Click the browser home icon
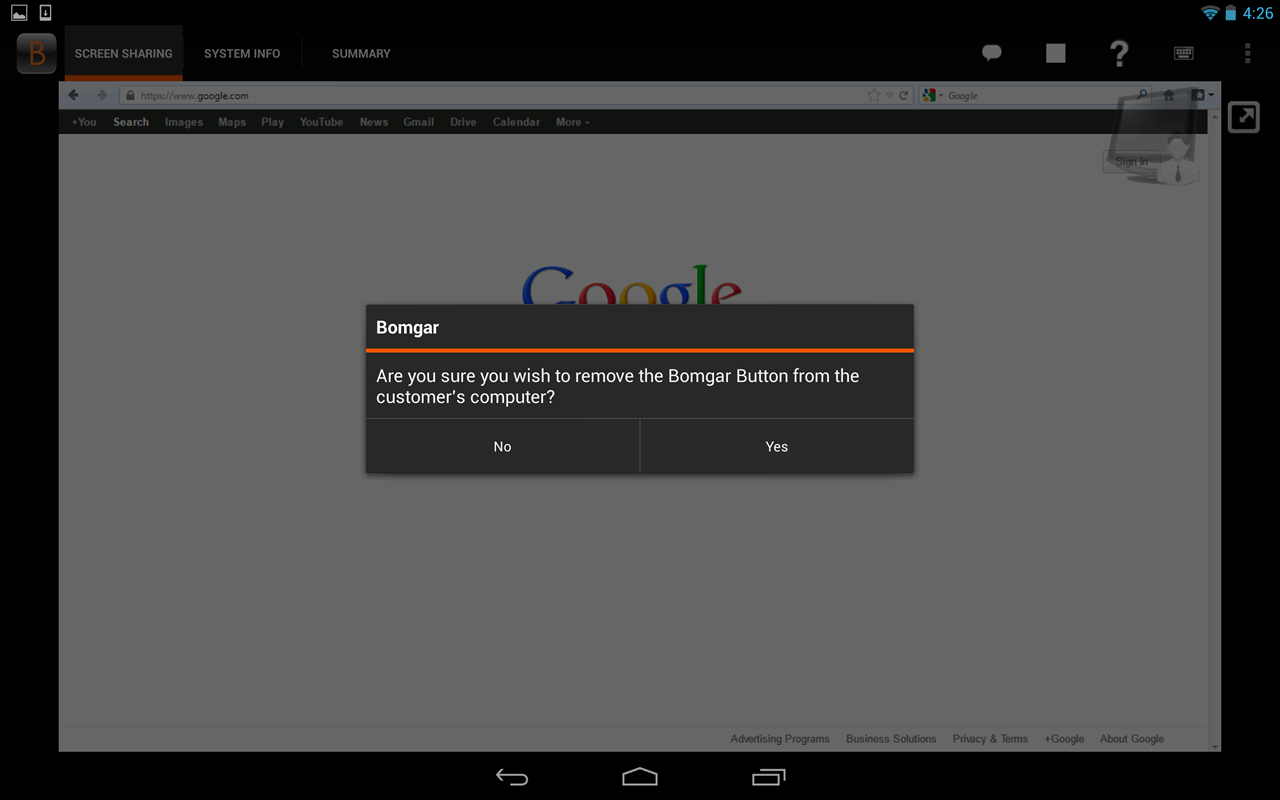Viewport: 1280px width, 800px height. [1169, 95]
